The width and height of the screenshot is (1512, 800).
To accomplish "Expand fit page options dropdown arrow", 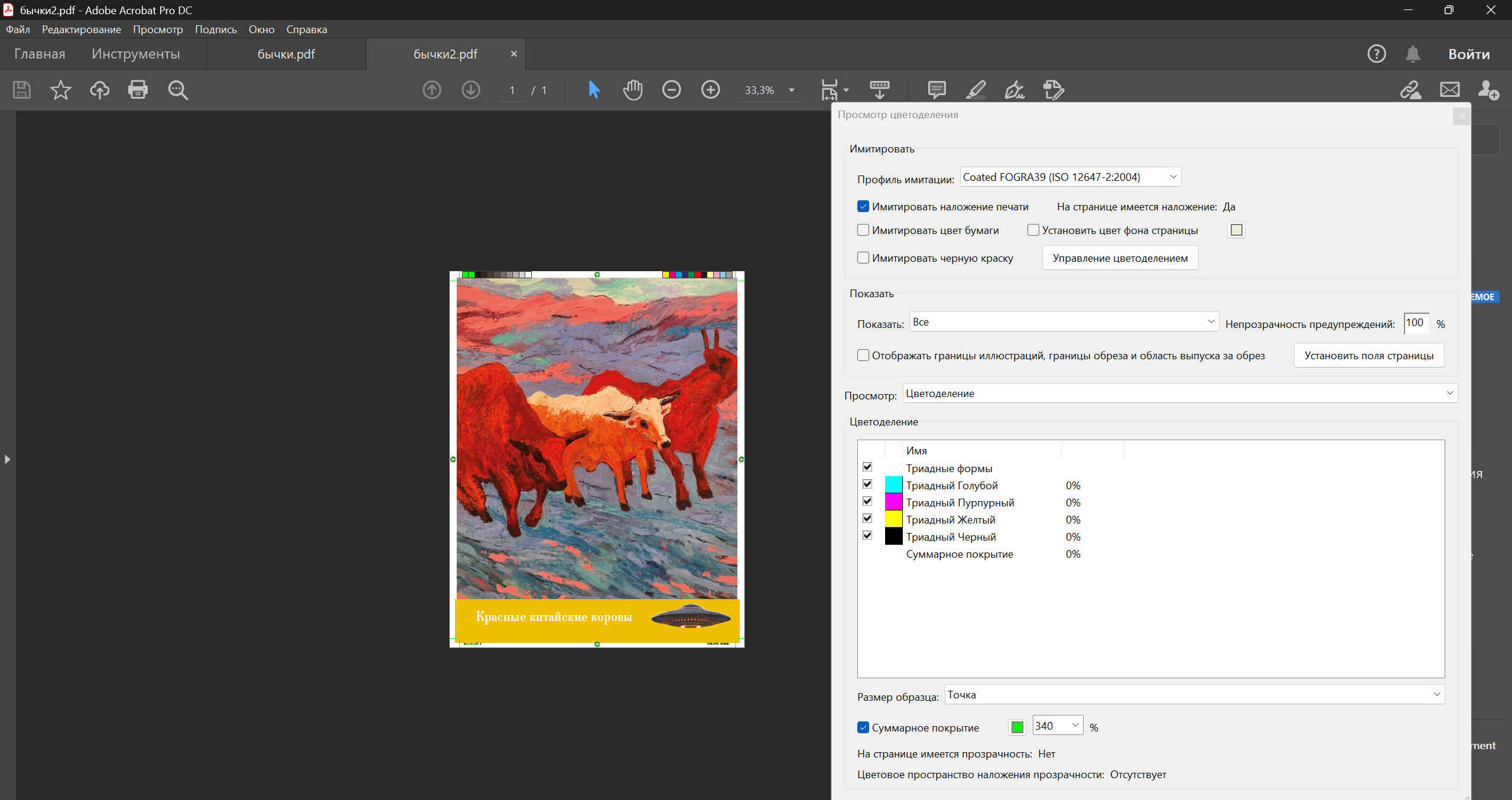I will (x=846, y=90).
